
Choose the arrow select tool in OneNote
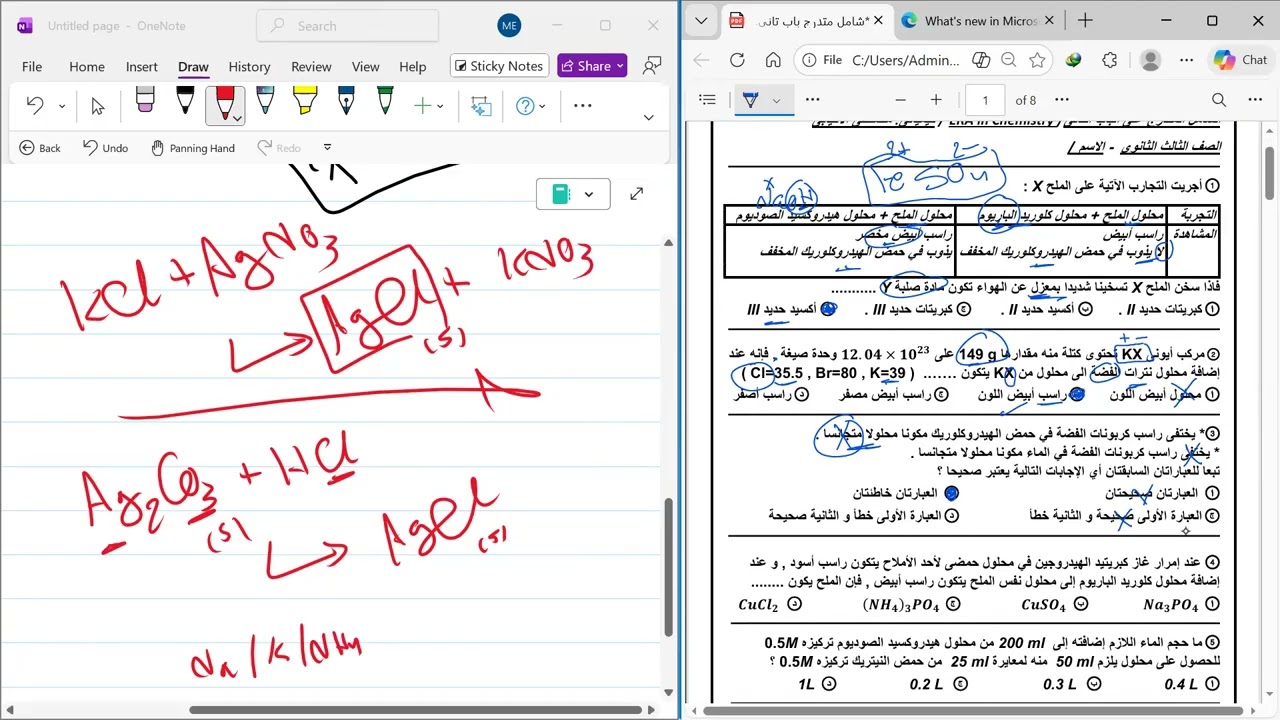[x=98, y=105]
